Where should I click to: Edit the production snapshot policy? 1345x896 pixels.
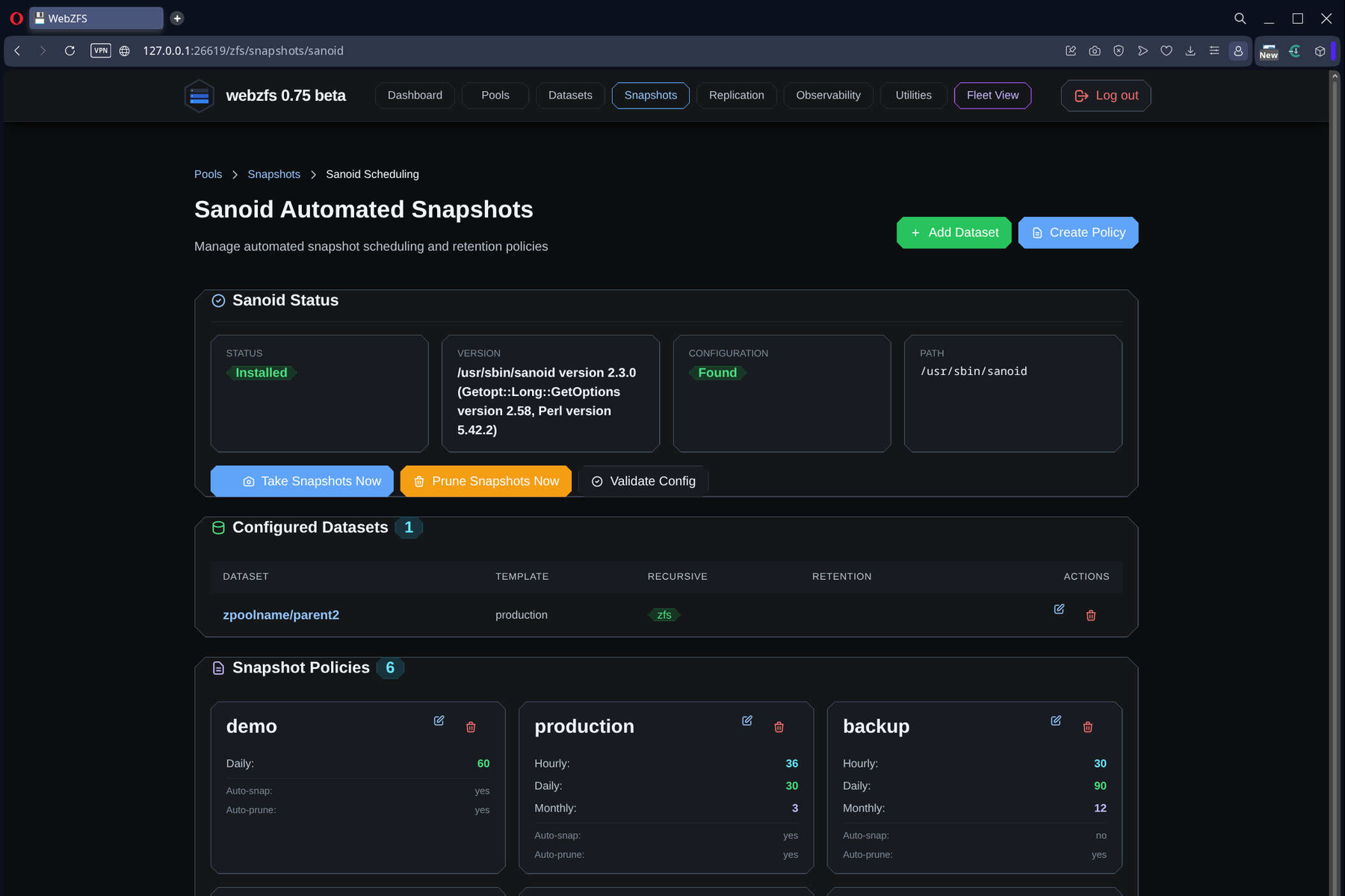point(747,720)
